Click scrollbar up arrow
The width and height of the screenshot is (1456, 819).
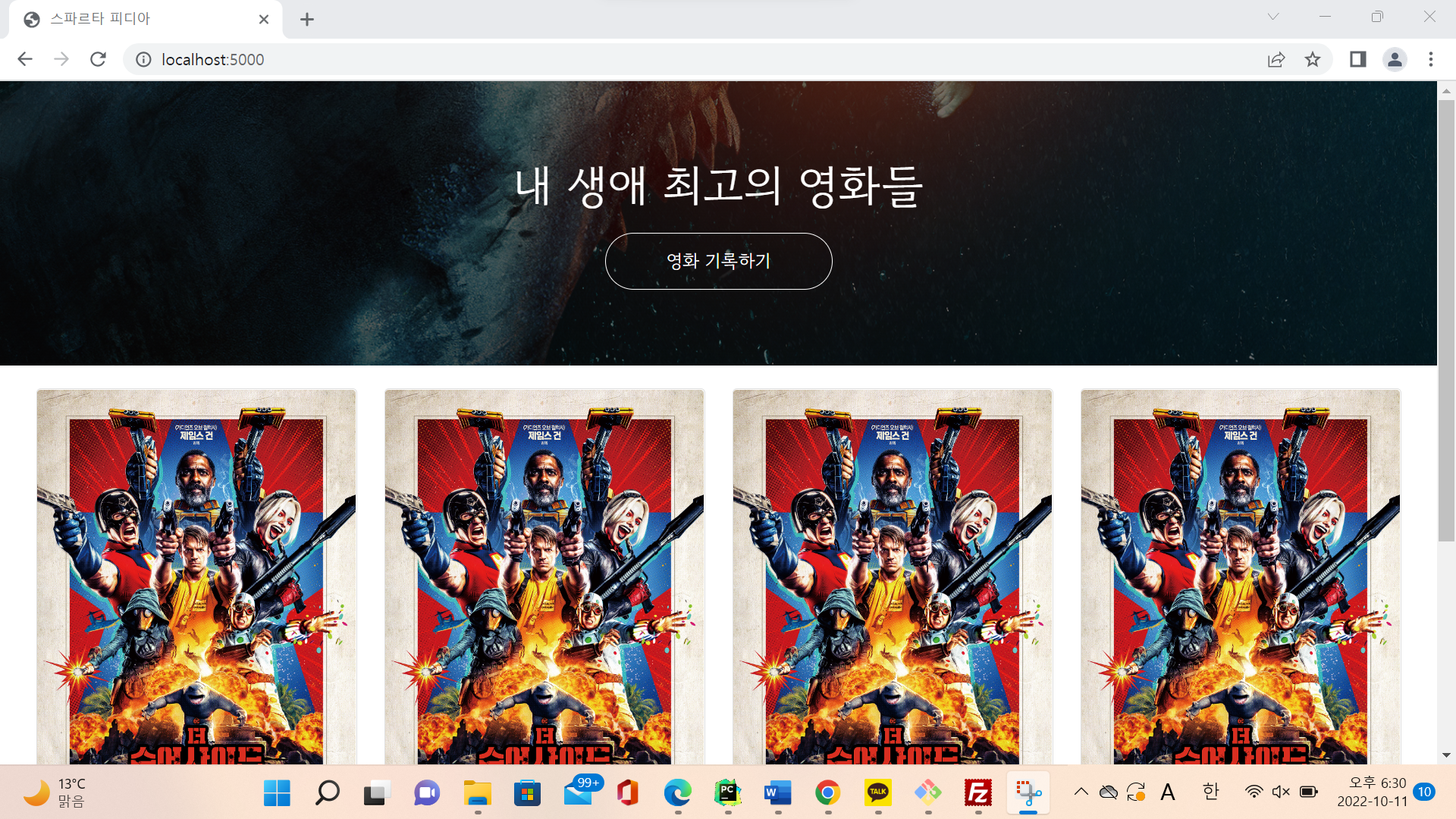1446,90
